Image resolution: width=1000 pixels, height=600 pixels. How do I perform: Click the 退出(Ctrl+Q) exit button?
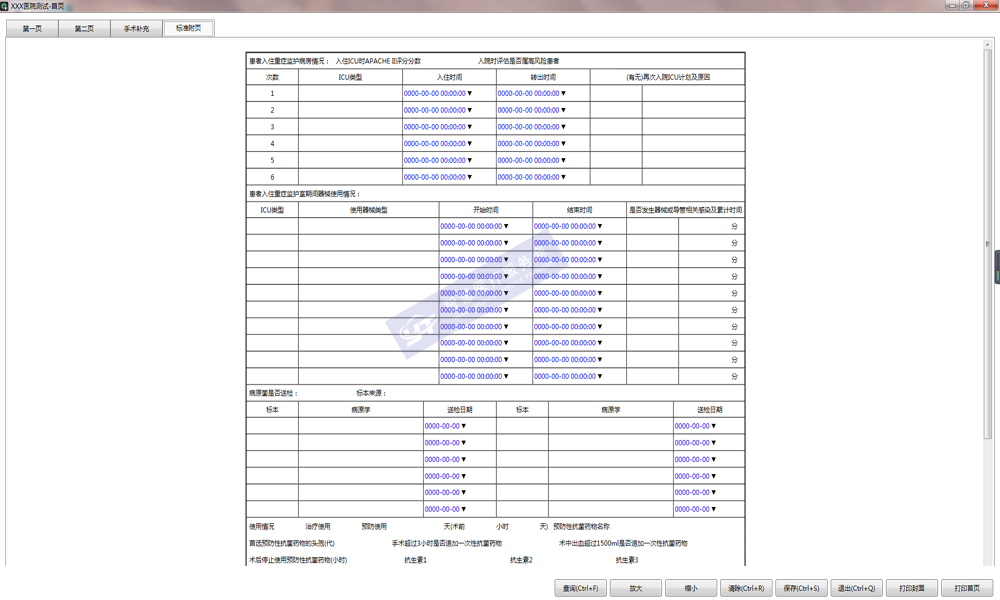[856, 589]
